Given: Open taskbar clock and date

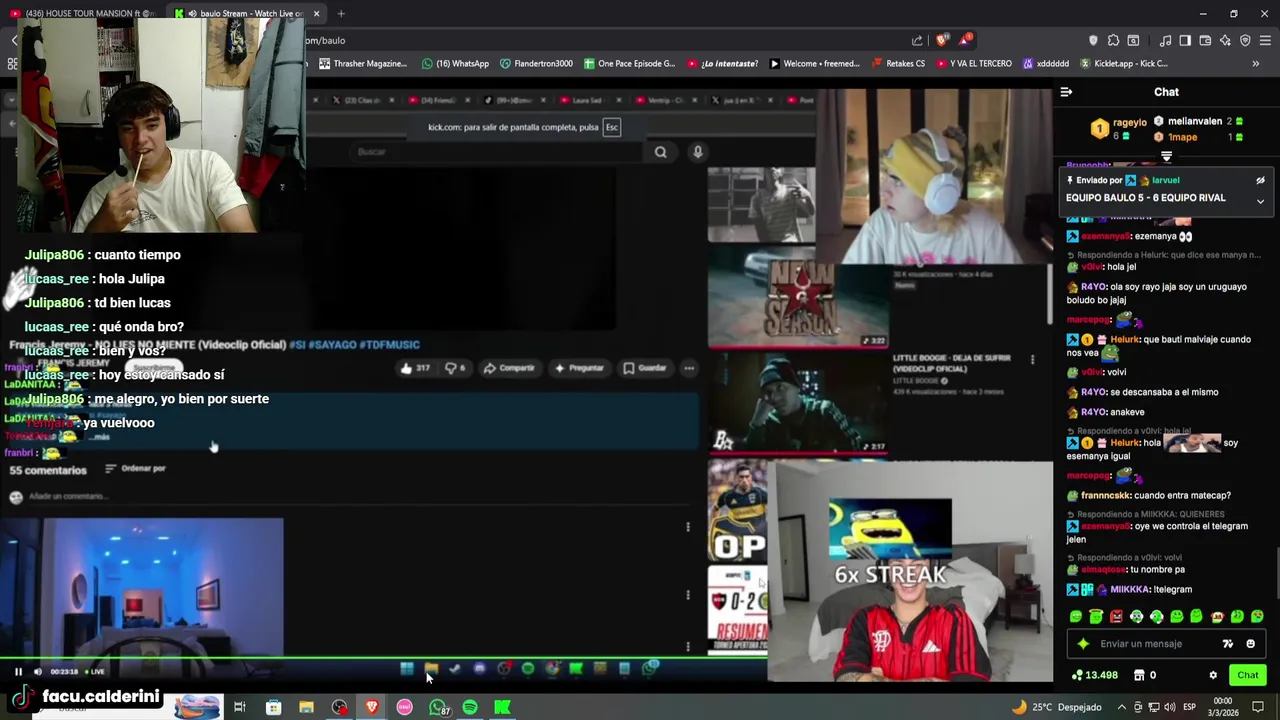Looking at the screenshot, I should (x=1222, y=707).
